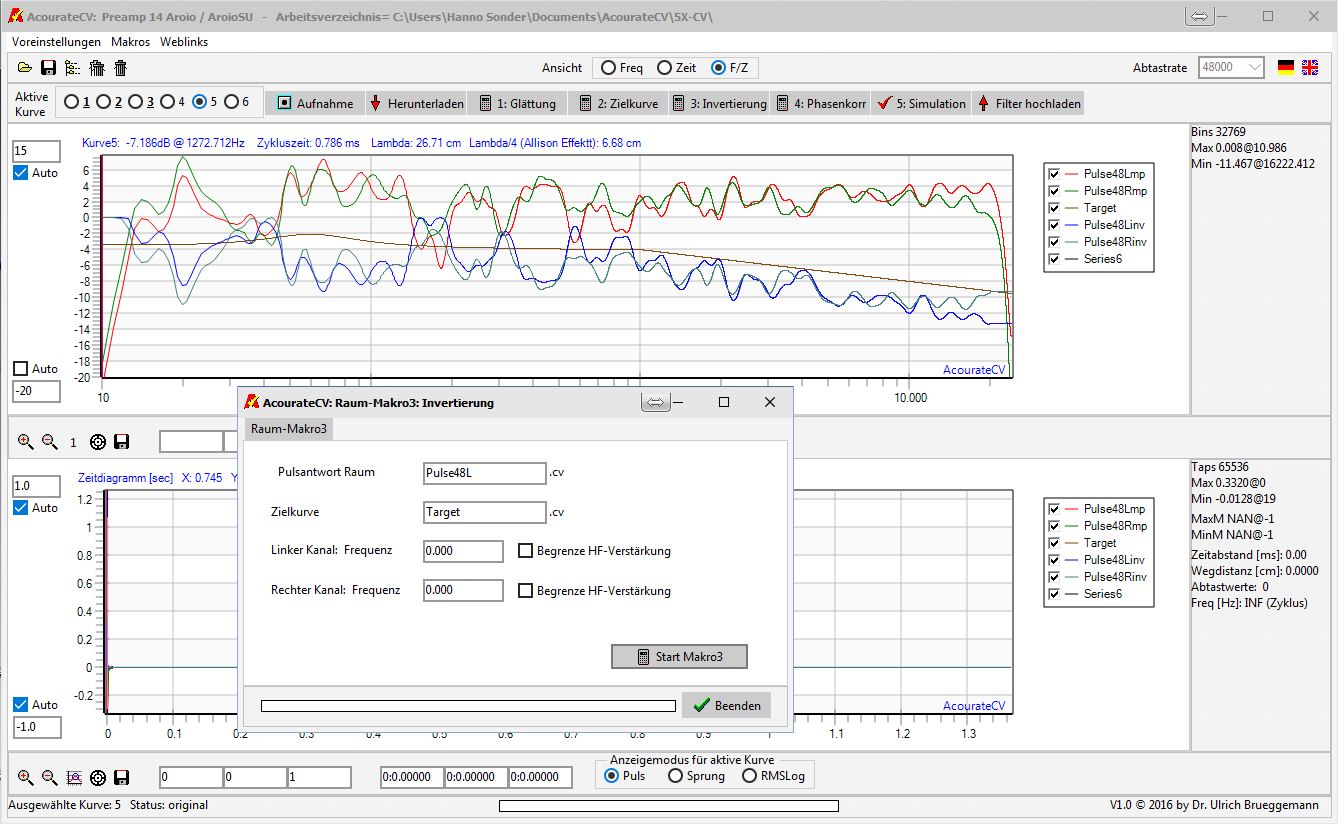Click 'Bins 32769' info text
The width and height of the screenshot is (1338, 824).
point(1220,132)
